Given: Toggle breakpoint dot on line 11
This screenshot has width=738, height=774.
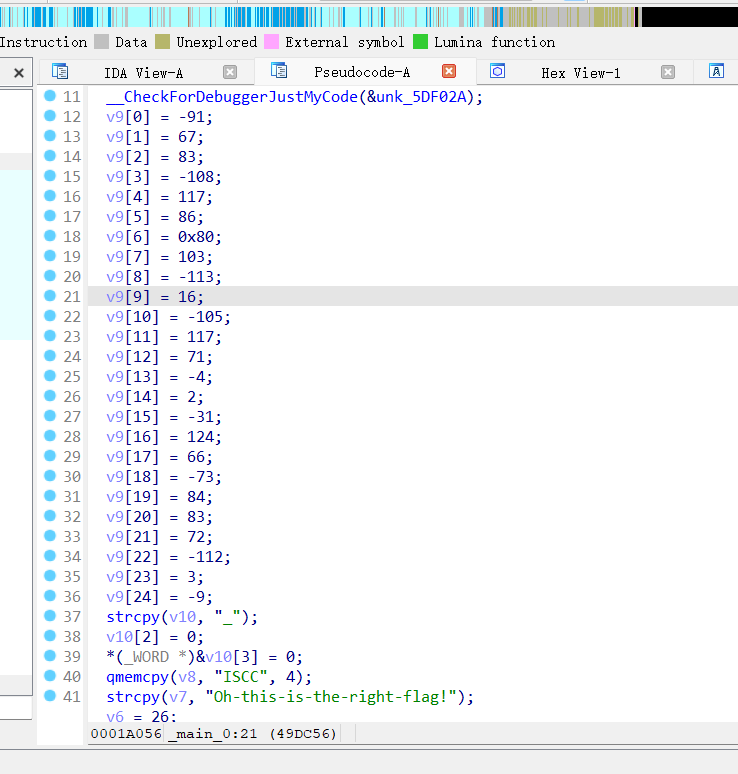Looking at the screenshot, I should (50, 96).
